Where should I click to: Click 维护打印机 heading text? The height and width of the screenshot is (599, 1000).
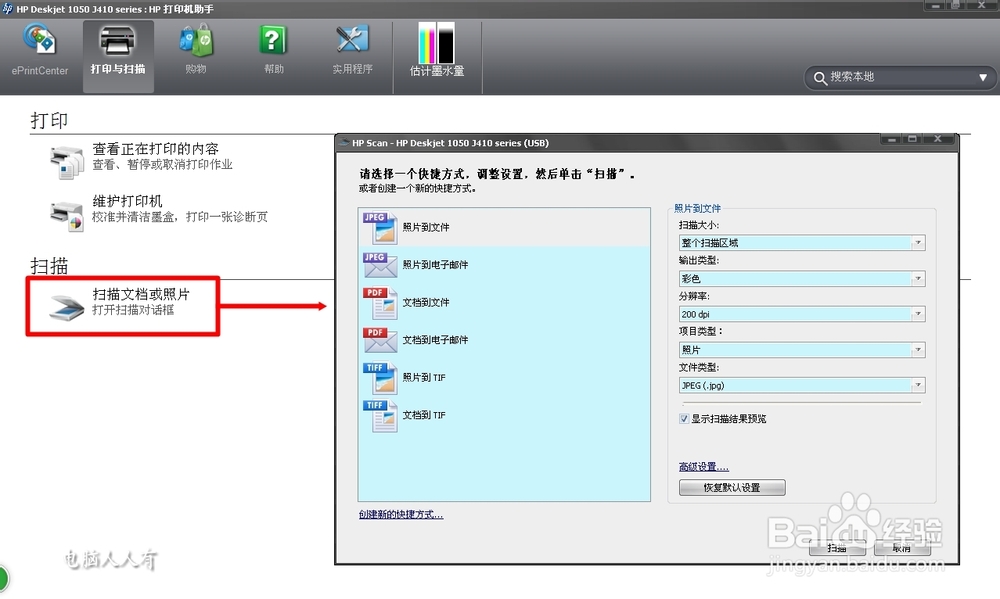[127, 201]
